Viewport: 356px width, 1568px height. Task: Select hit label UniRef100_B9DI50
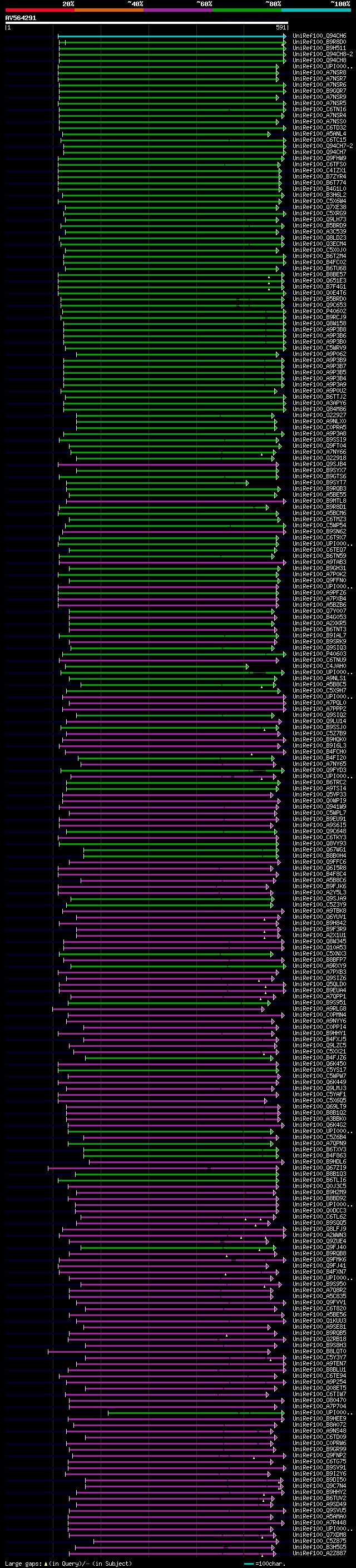[x=319, y=1480]
